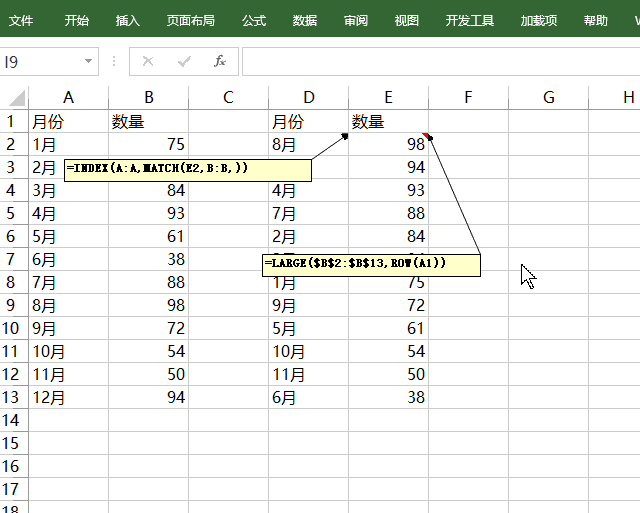Select cell D2 with 8月

pyautogui.click(x=309, y=144)
